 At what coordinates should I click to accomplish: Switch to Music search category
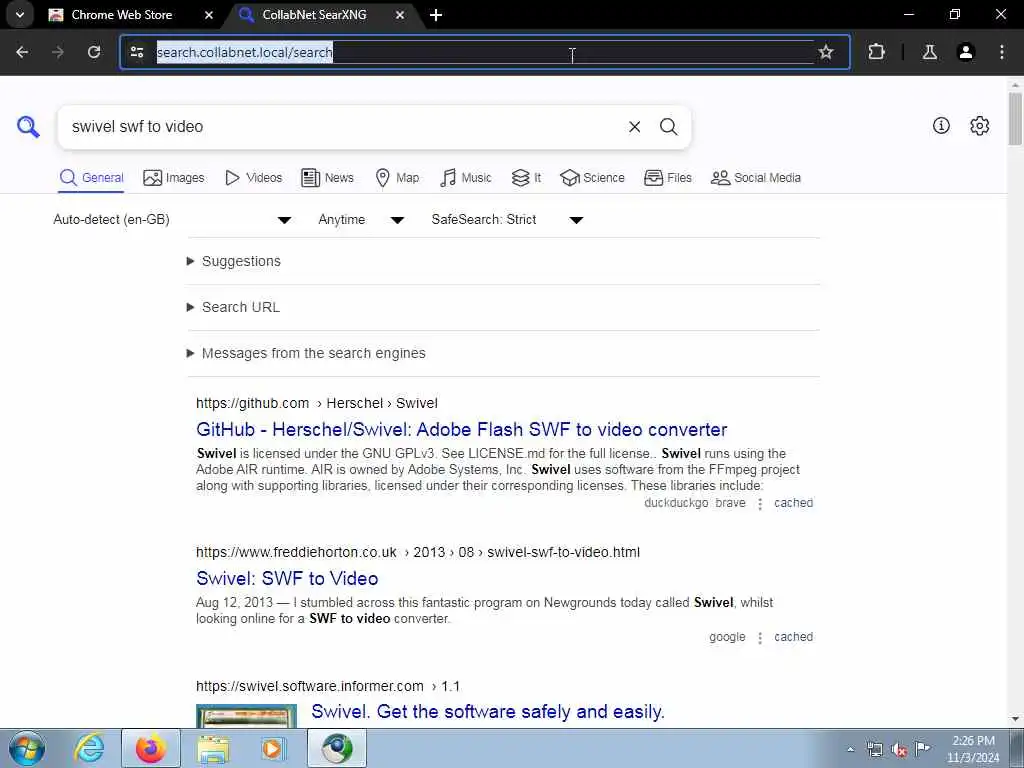click(466, 178)
